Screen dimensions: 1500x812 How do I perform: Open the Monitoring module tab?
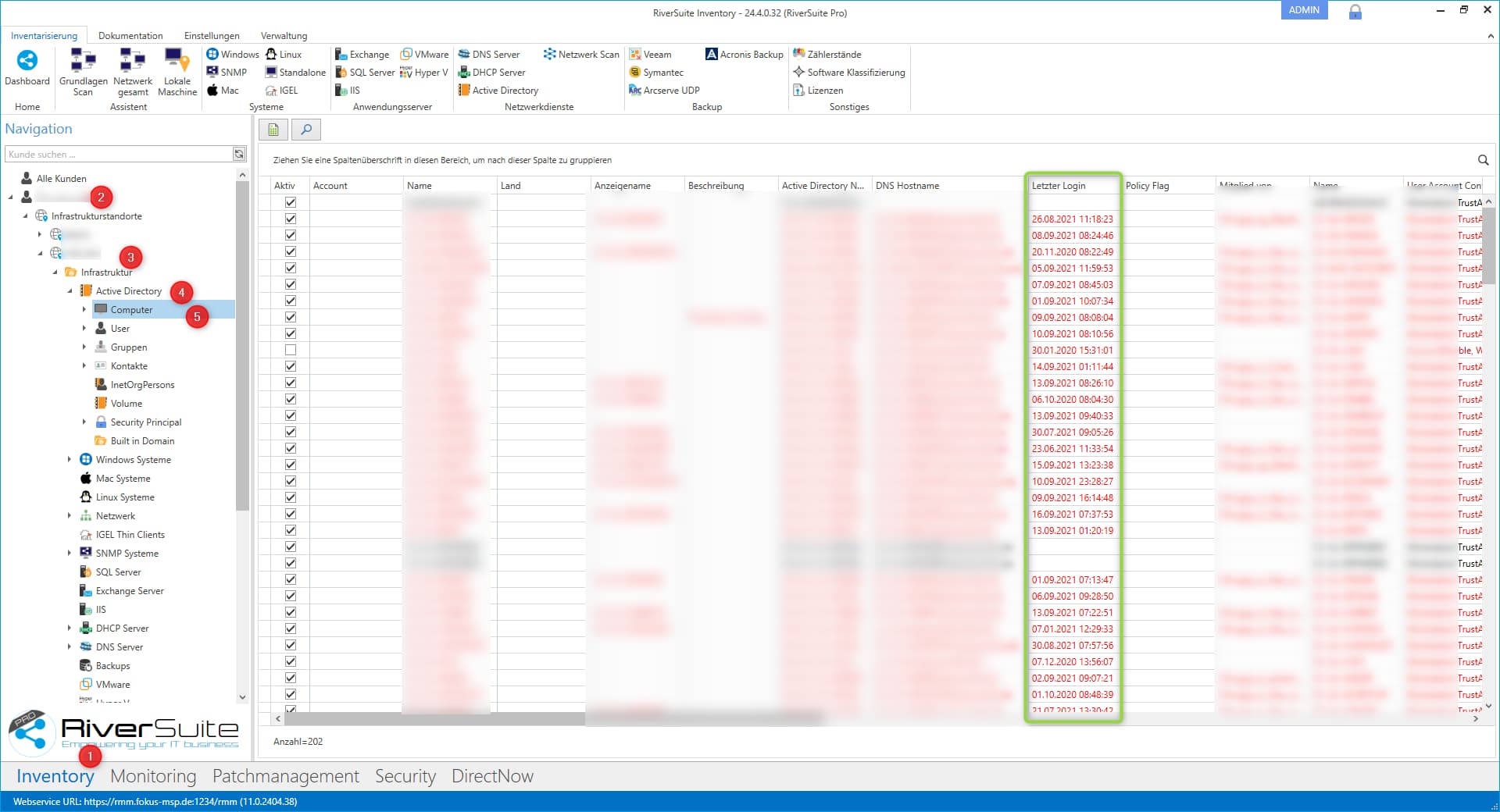(153, 776)
